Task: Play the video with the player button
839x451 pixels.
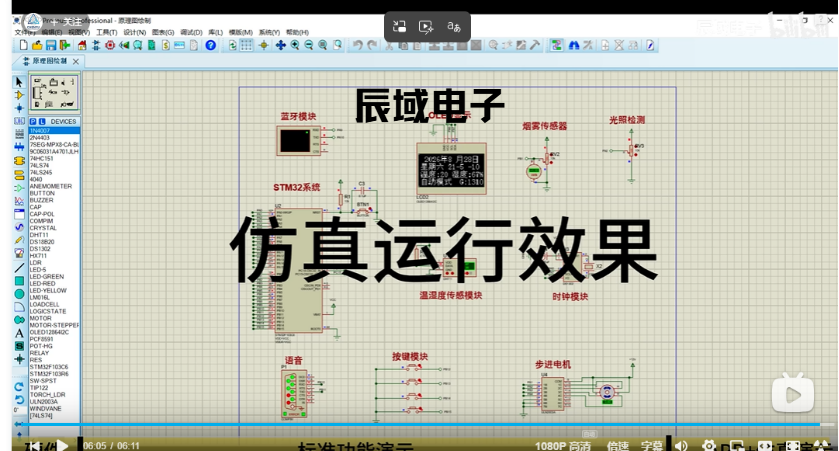Action: (x=62, y=445)
